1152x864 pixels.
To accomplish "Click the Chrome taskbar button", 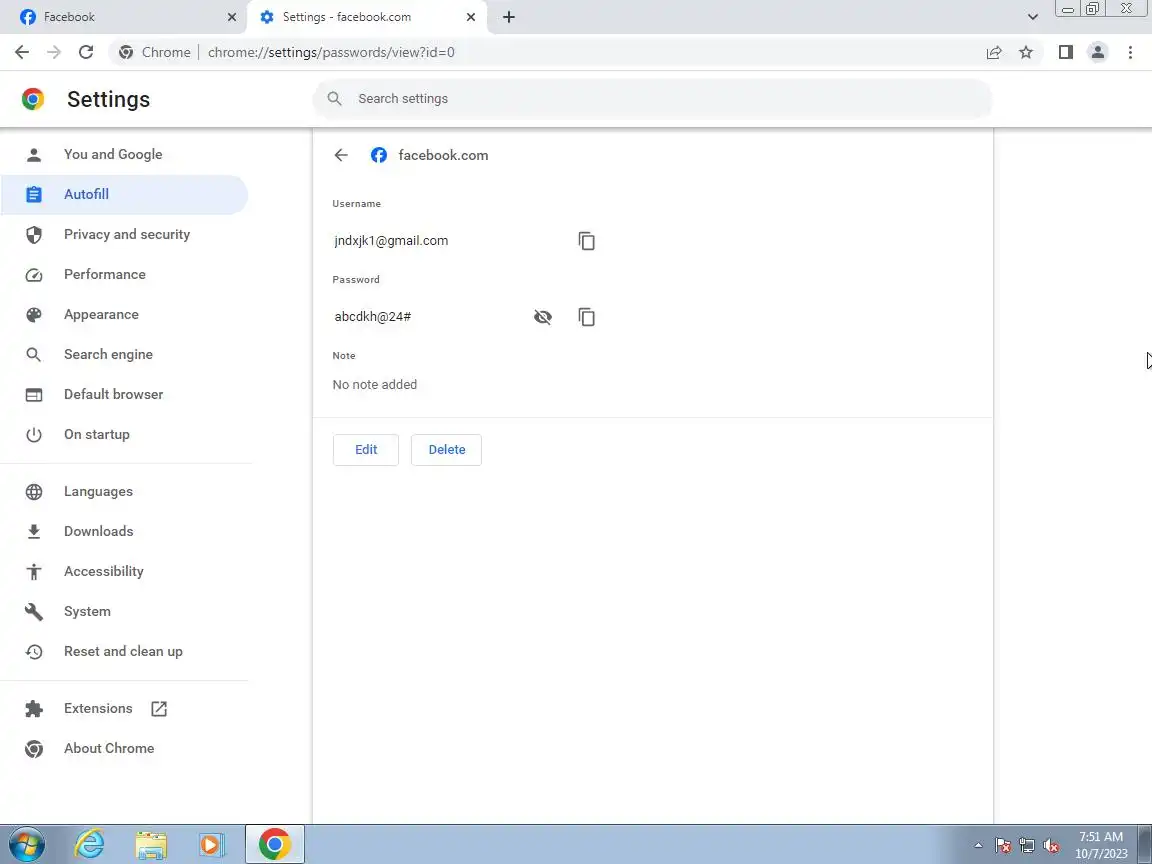I will pos(274,844).
